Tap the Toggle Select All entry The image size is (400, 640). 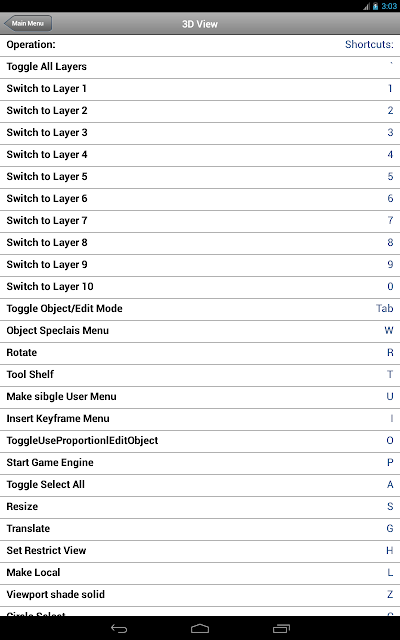tap(200, 485)
